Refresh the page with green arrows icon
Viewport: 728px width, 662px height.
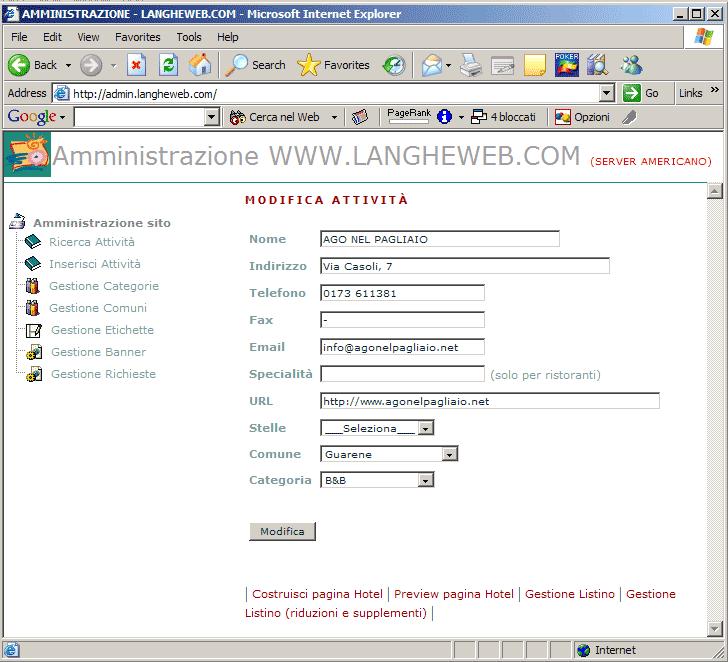tap(168, 65)
